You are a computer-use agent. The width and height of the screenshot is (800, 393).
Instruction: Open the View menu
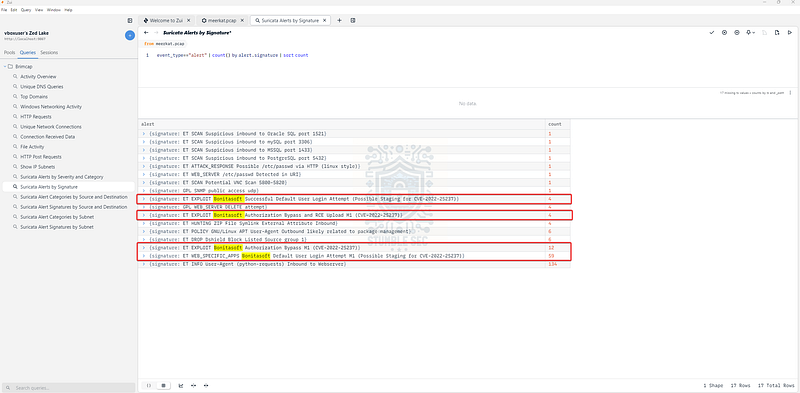pos(39,10)
